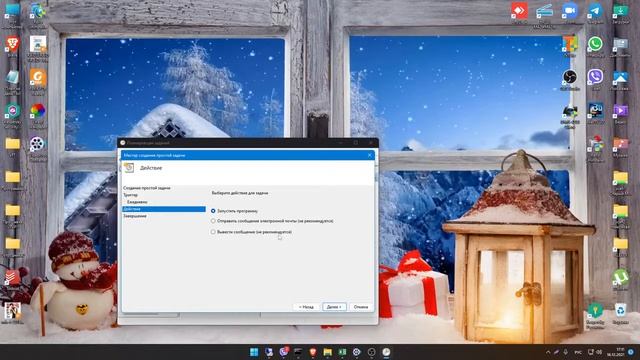The image size is (640, 360).
Task: Go to the 'Завершение' wizard step
Action: tap(135, 216)
